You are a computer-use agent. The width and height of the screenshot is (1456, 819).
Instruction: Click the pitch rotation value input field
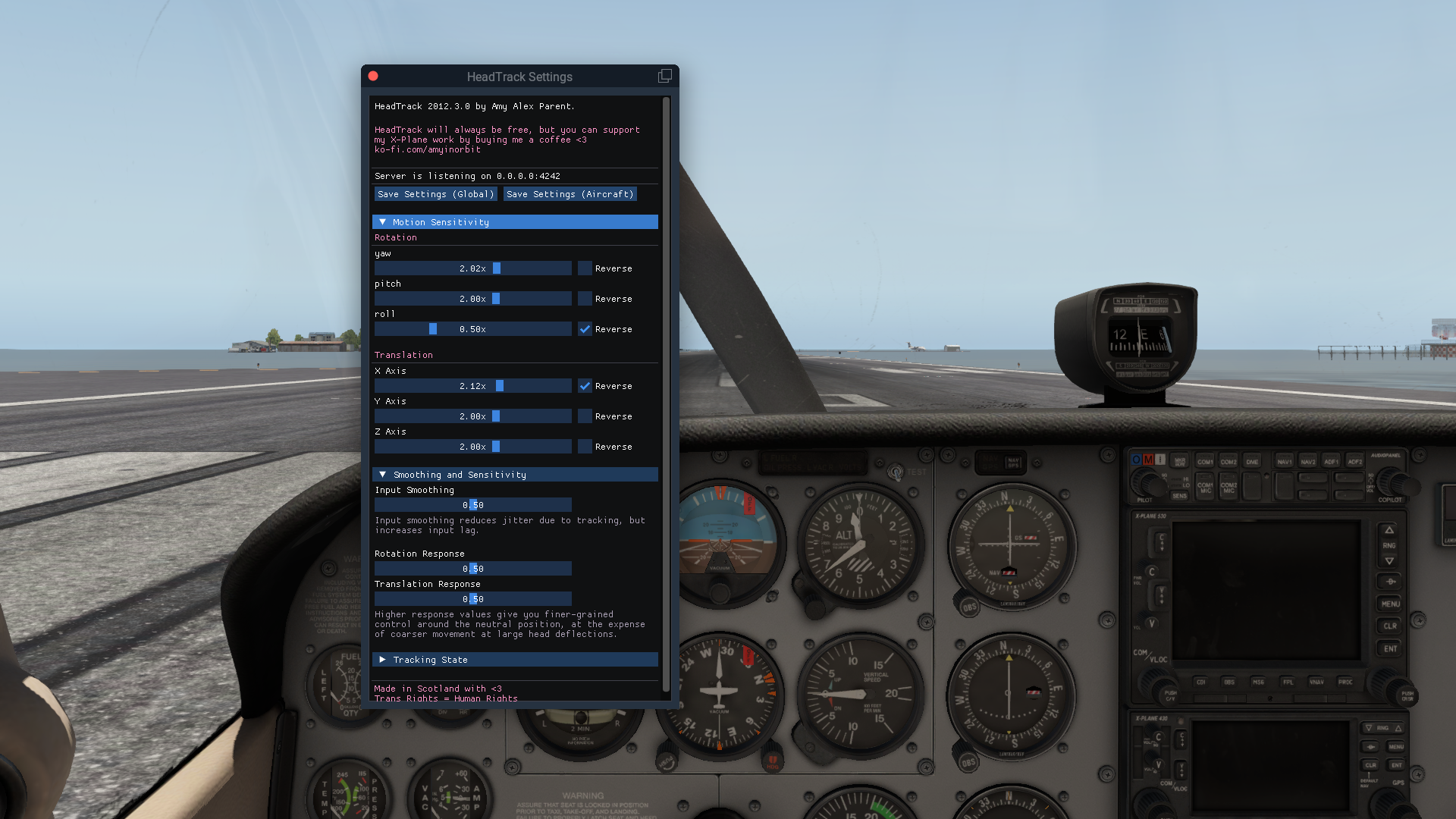[472, 298]
